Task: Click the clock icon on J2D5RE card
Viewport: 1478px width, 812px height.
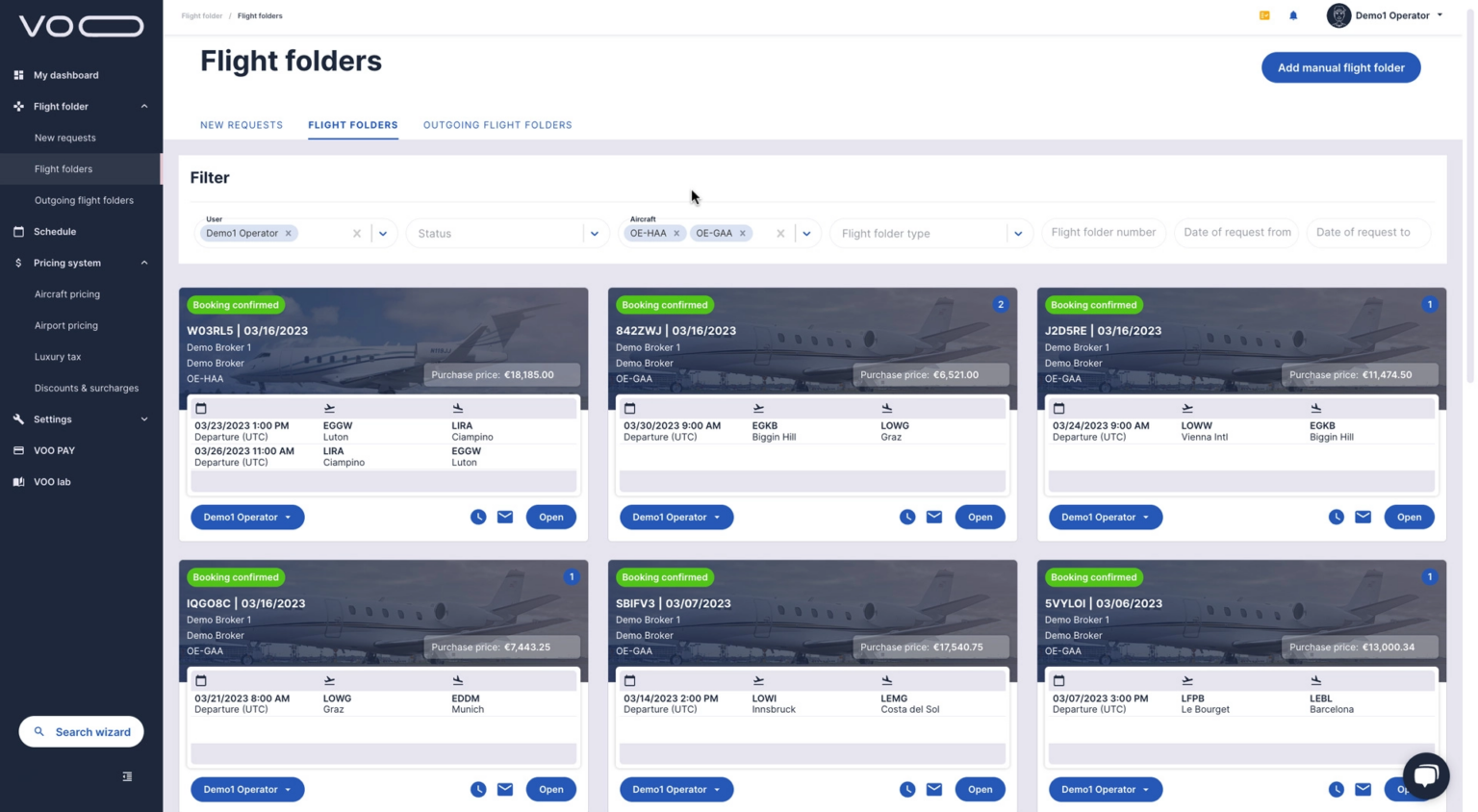Action: click(x=1336, y=517)
